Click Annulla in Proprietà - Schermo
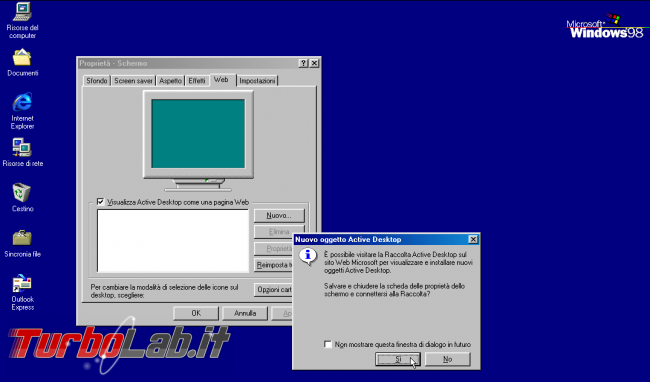This screenshot has height=382, width=650. pos(245,313)
